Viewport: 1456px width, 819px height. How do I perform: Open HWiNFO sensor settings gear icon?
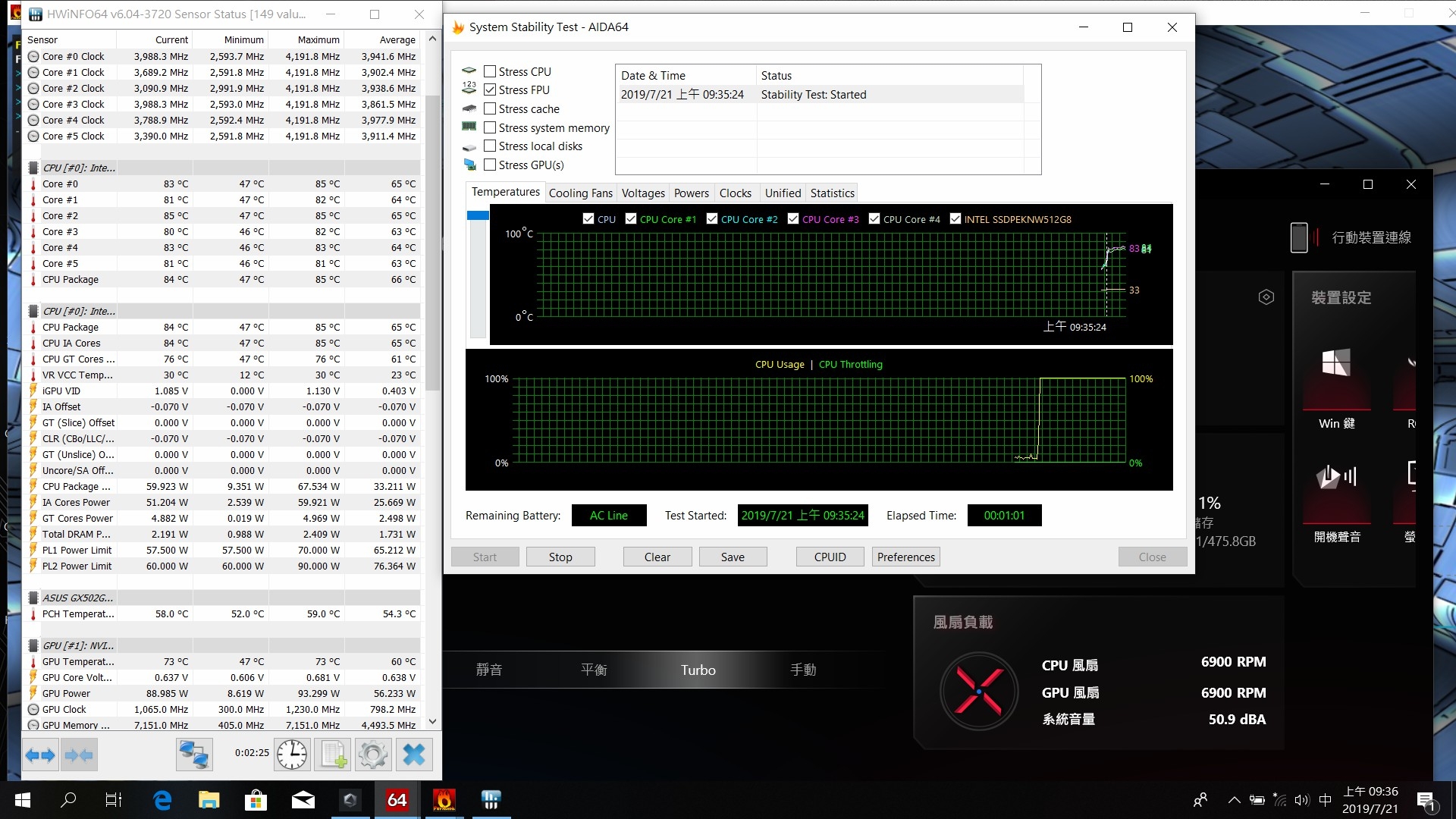373,755
